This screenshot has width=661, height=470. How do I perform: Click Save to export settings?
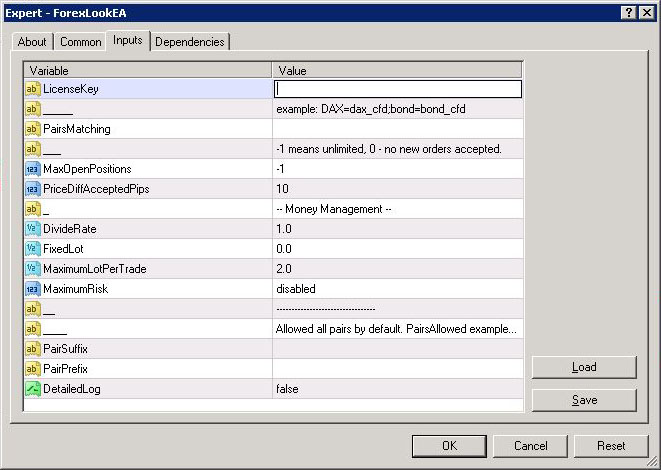[x=584, y=400]
